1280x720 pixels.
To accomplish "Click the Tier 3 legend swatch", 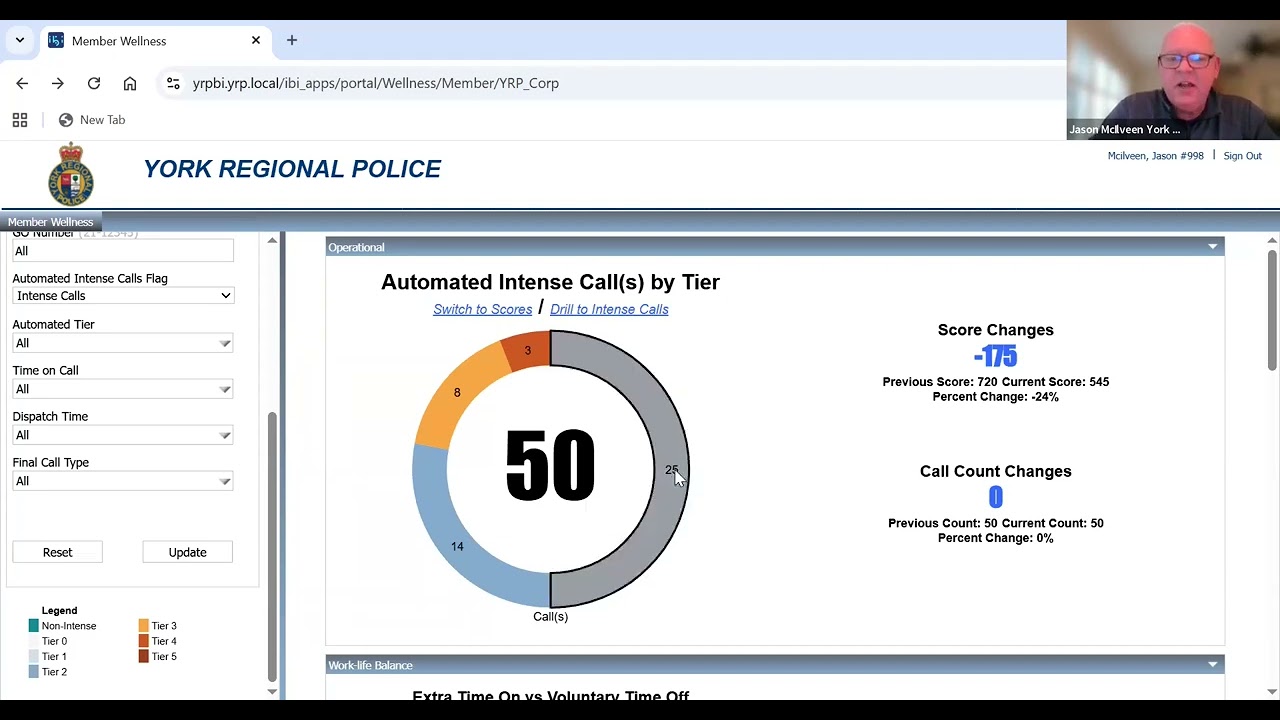I will pos(144,626).
